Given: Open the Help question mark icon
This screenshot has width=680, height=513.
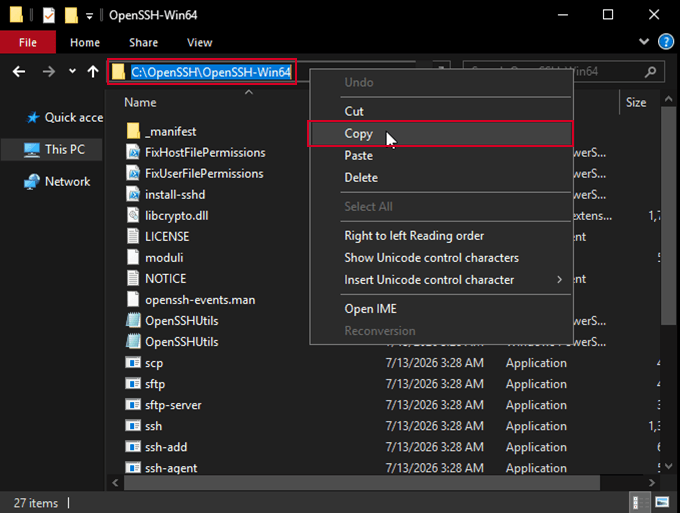Looking at the screenshot, I should 666,42.
